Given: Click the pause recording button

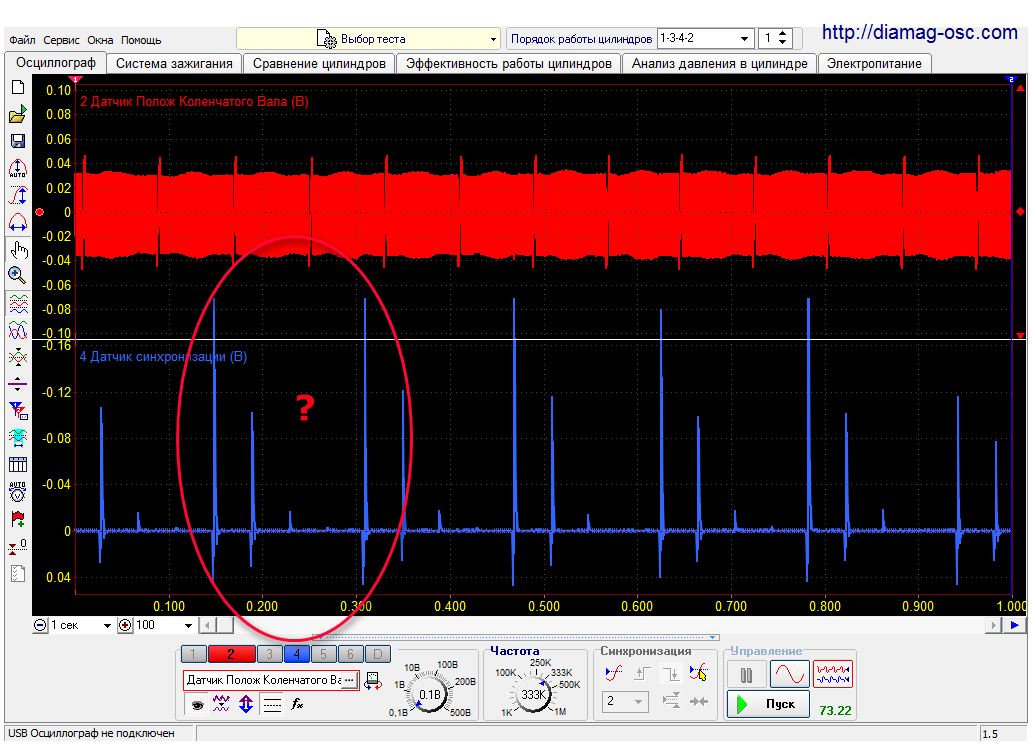Looking at the screenshot, I should tap(746, 675).
